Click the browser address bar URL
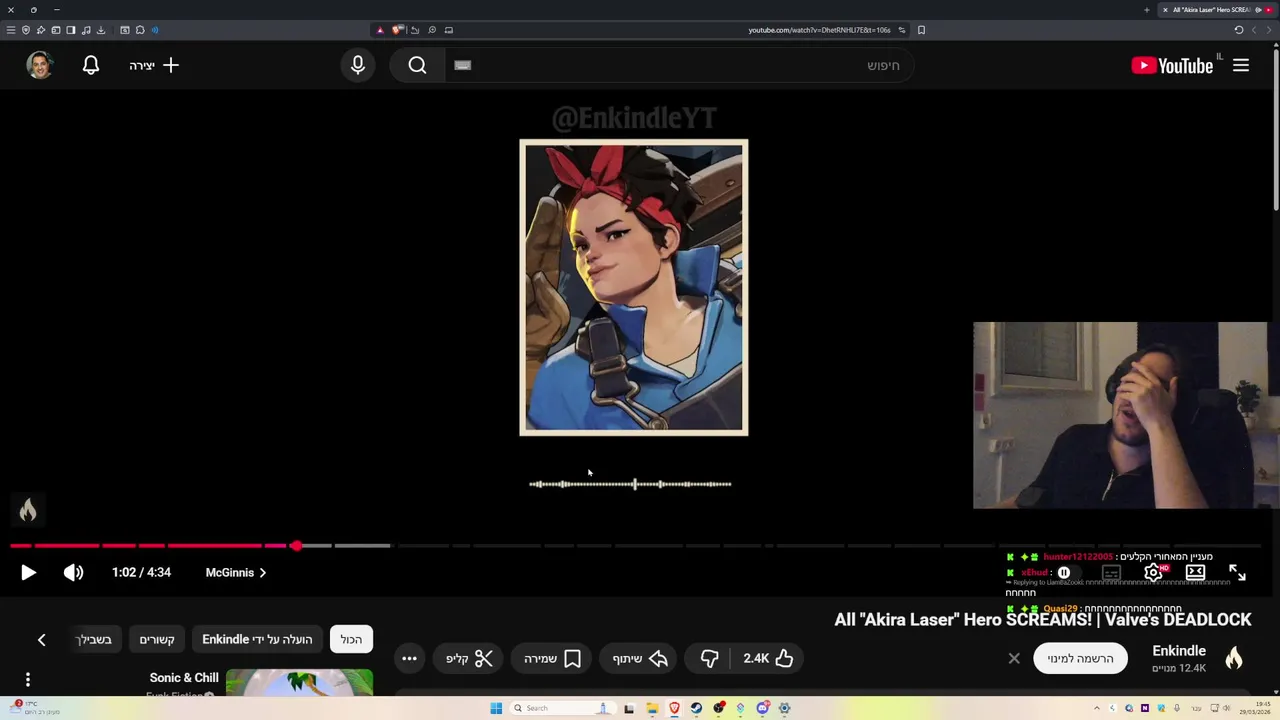This screenshot has height=720, width=1280. pyautogui.click(x=819, y=30)
